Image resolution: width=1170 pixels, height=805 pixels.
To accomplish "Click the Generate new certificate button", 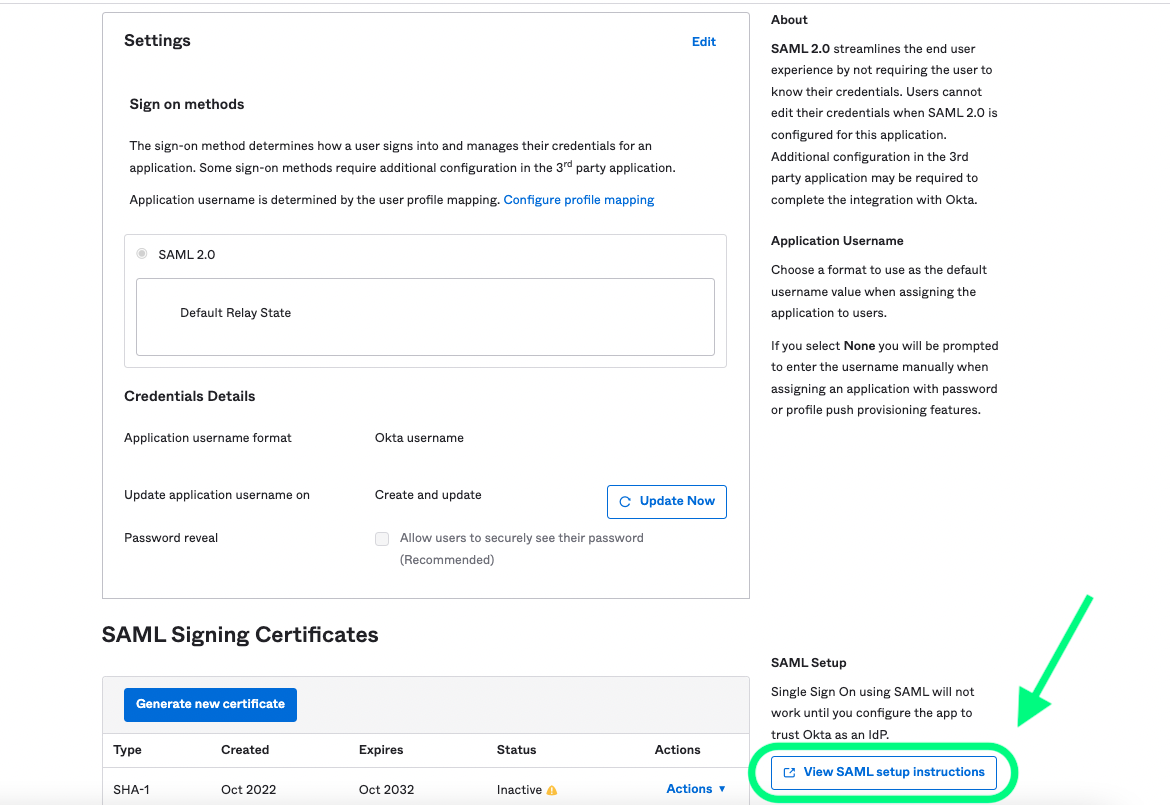I will [210, 704].
